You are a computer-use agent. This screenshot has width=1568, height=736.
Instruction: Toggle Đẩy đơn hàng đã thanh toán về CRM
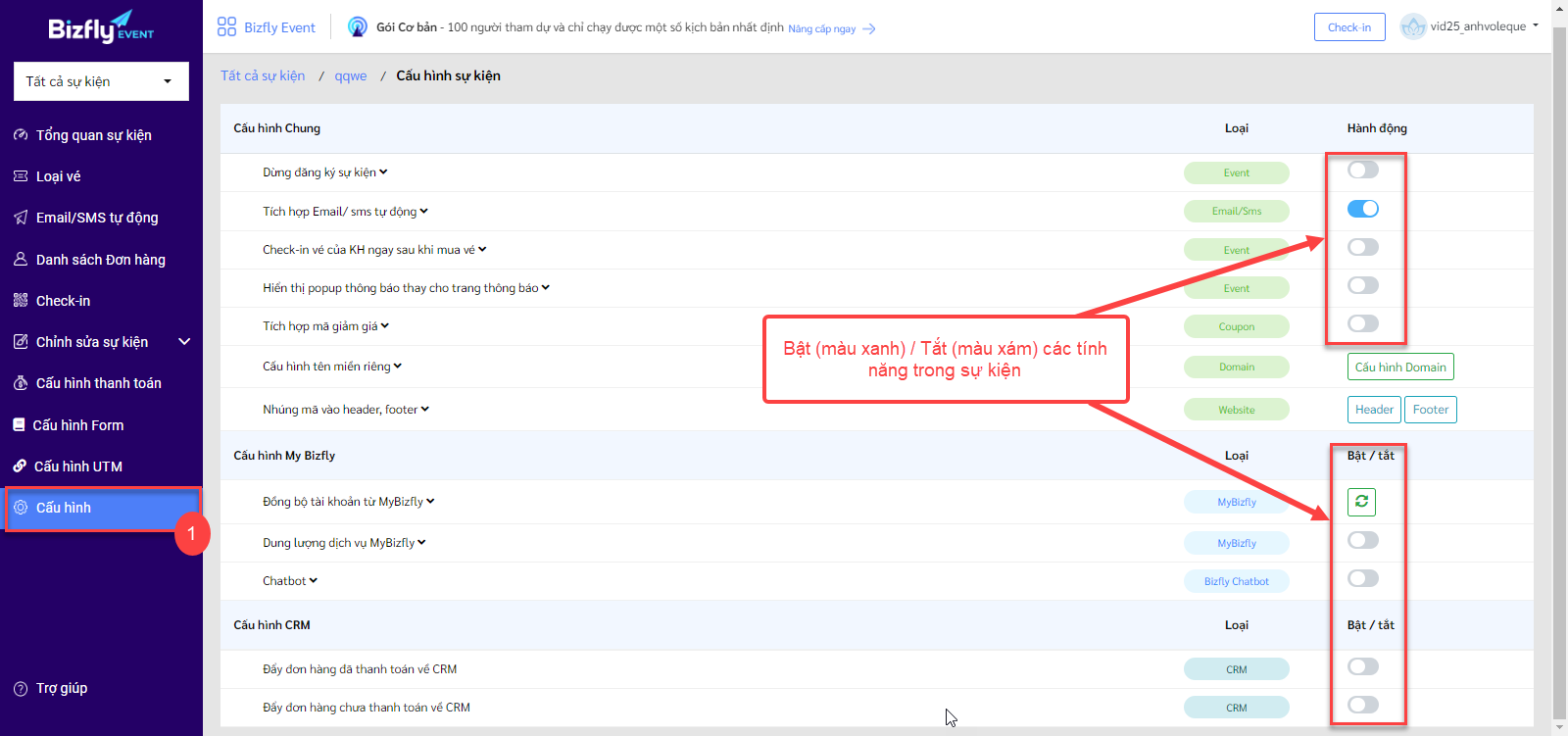[x=1363, y=666]
